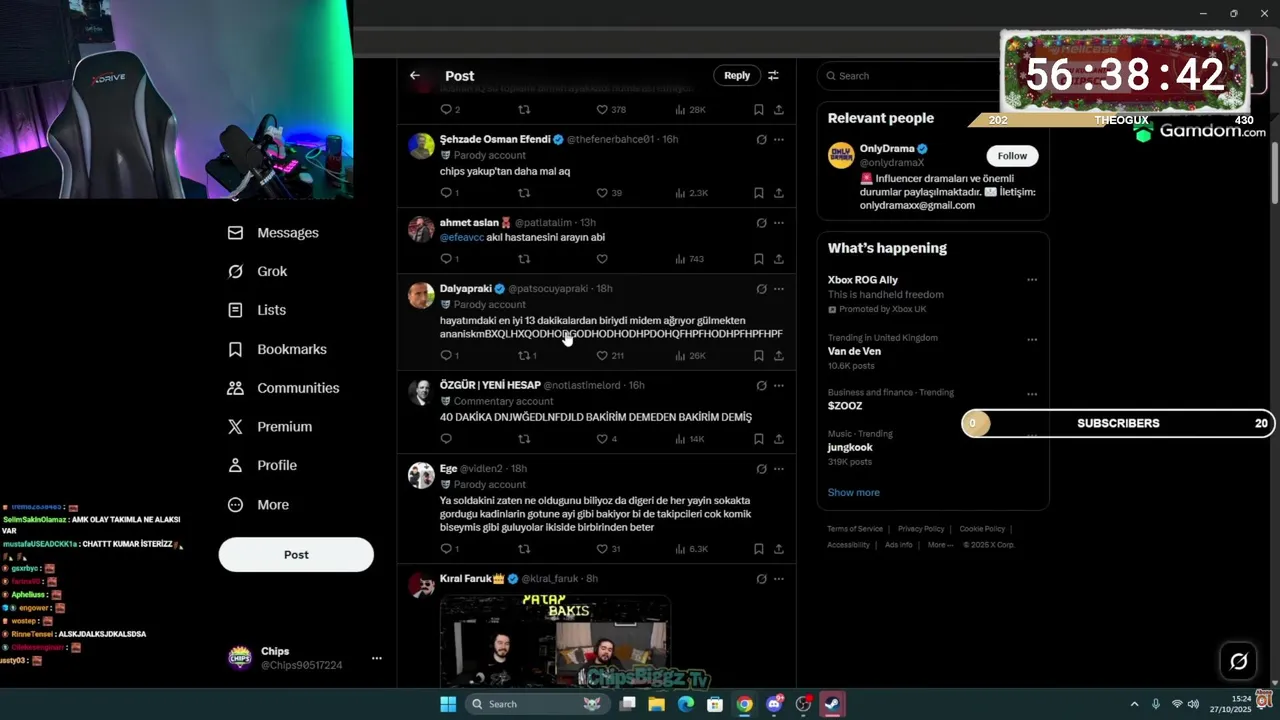The width and height of the screenshot is (1280, 720).
Task: Open File Explorer from the taskbar
Action: pyautogui.click(x=657, y=704)
